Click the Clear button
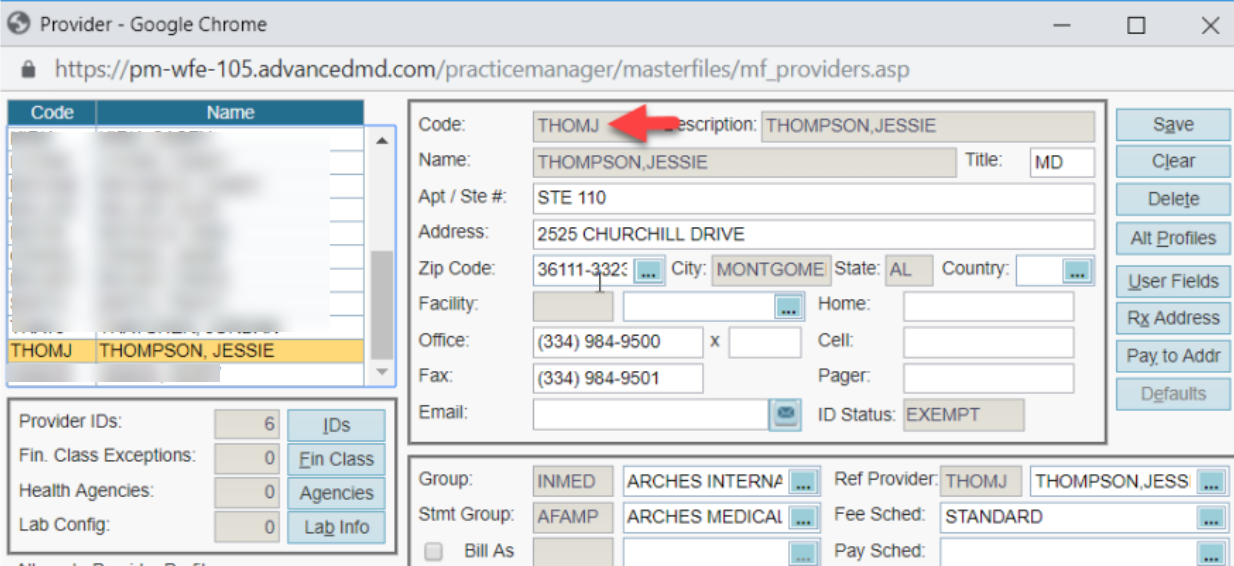This screenshot has width=1234, height=566. click(x=1172, y=161)
